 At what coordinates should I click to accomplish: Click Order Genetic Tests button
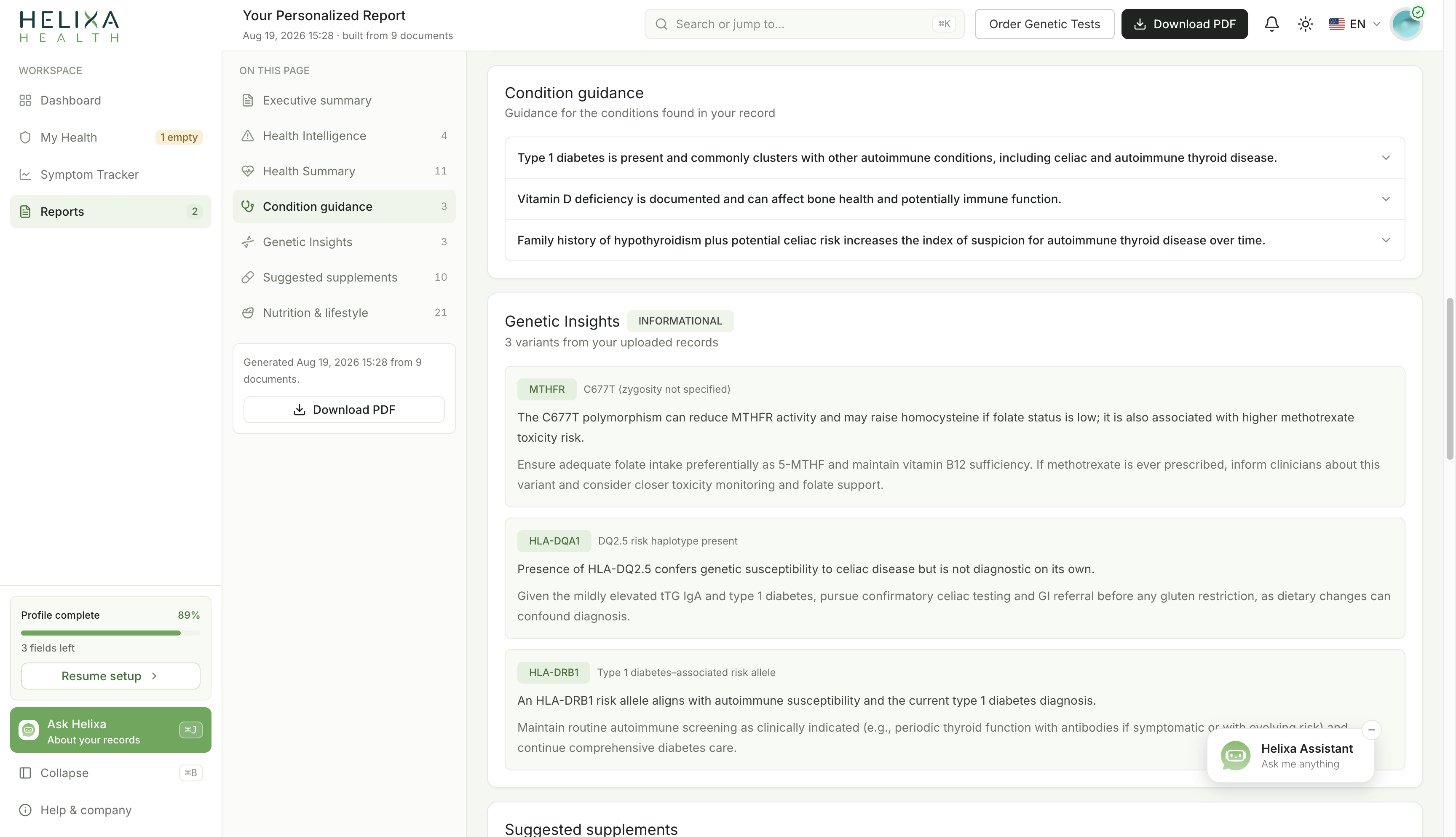coord(1044,24)
